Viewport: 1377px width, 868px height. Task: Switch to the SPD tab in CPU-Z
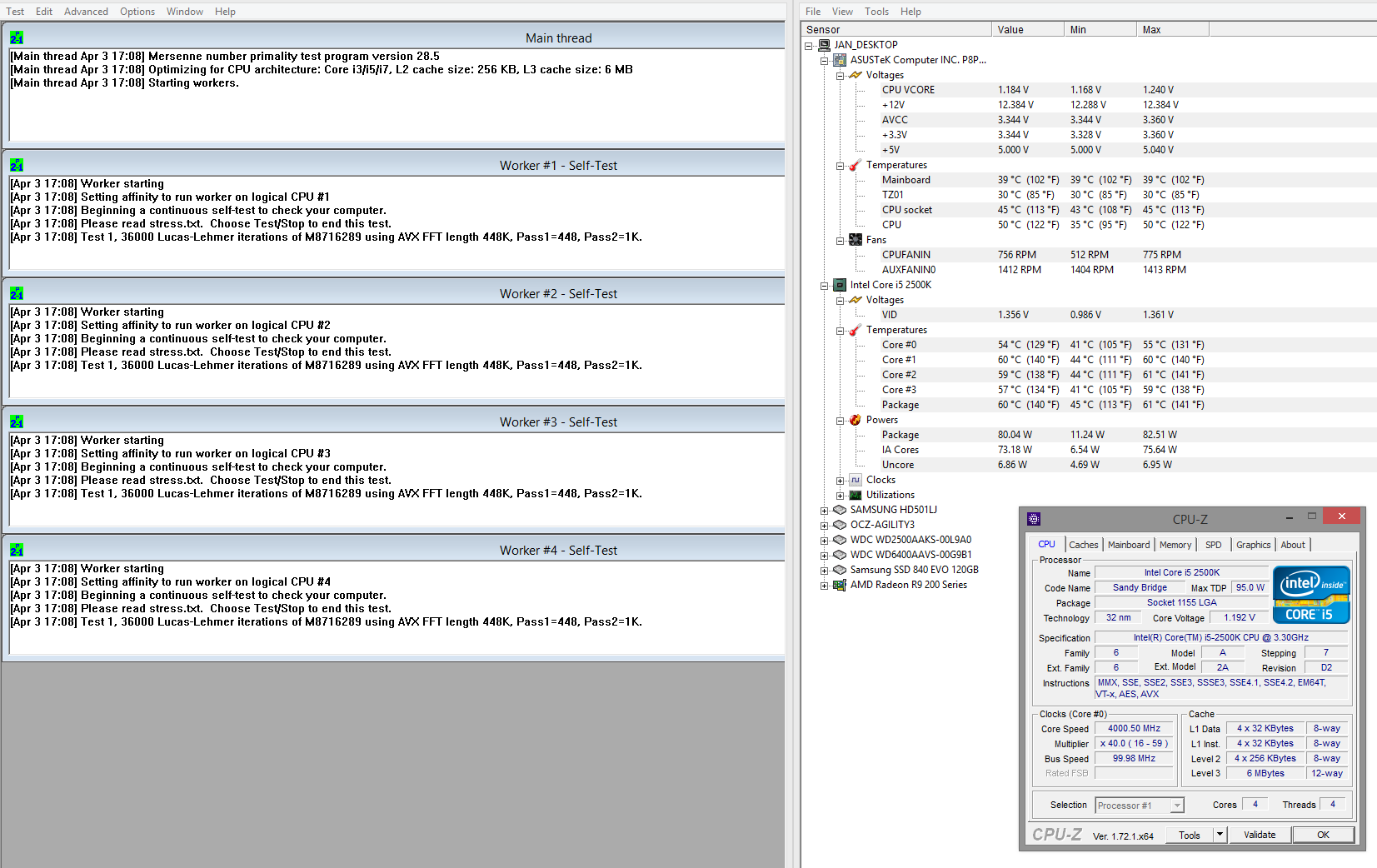[1214, 545]
